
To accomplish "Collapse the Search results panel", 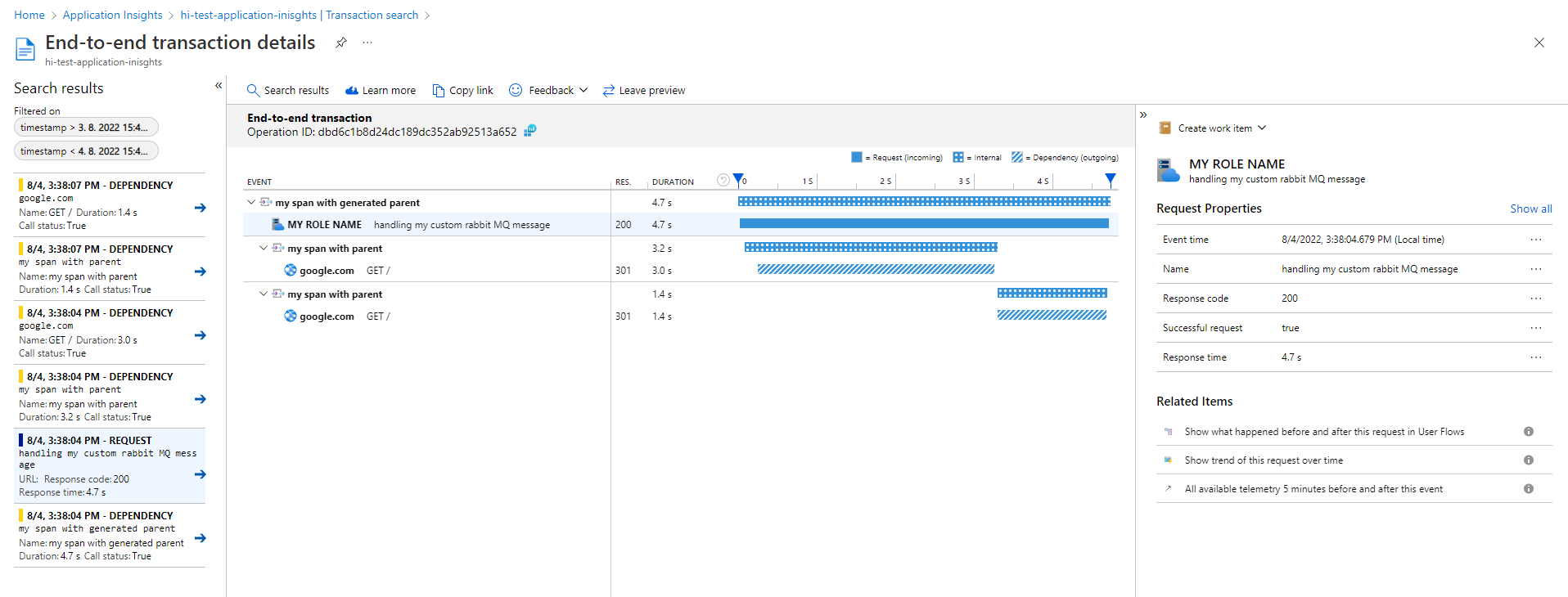I will tap(219, 86).
